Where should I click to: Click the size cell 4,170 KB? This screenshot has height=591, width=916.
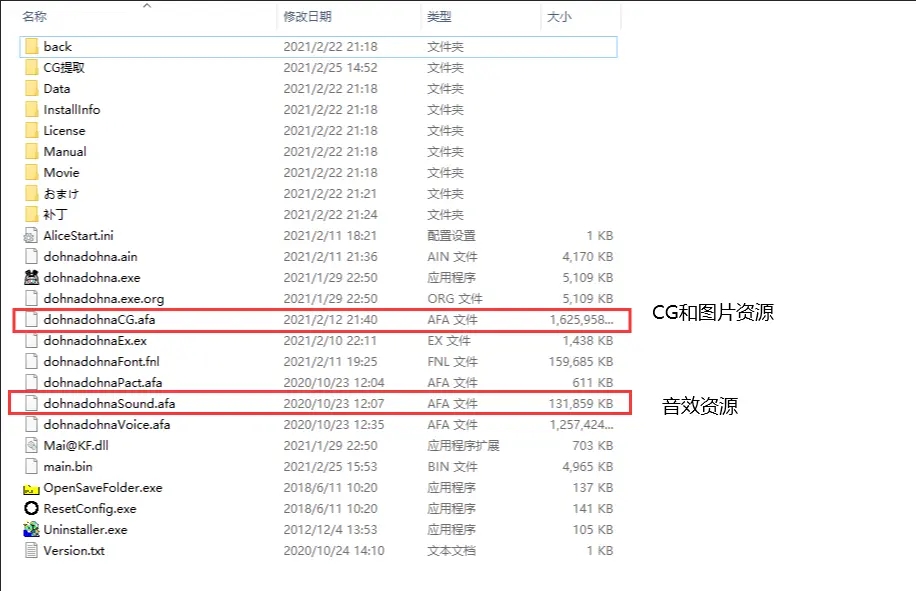[588, 256]
